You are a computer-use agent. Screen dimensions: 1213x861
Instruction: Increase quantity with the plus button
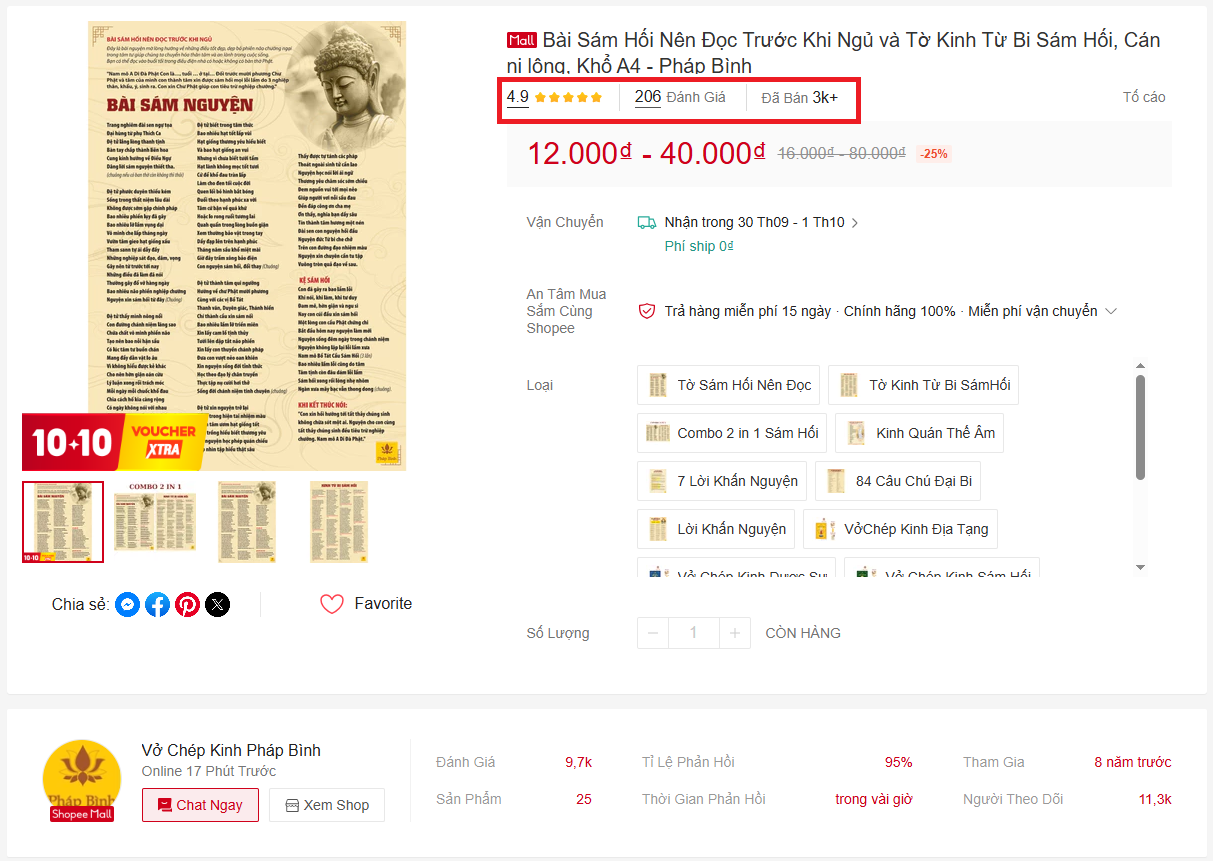coord(734,633)
